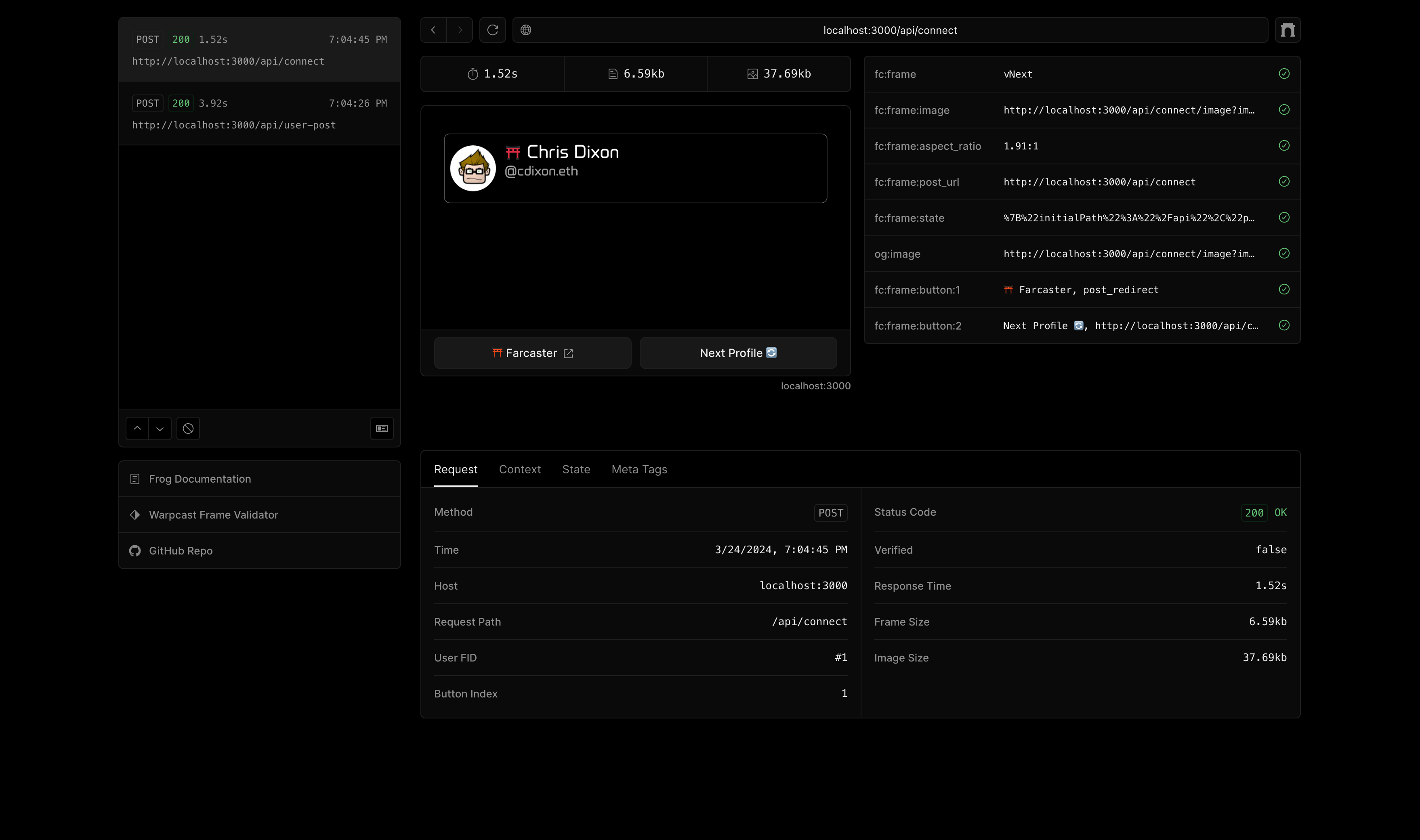Click the green check for fc:frame:post_url
This screenshot has height=840, width=1420.
pyautogui.click(x=1284, y=182)
